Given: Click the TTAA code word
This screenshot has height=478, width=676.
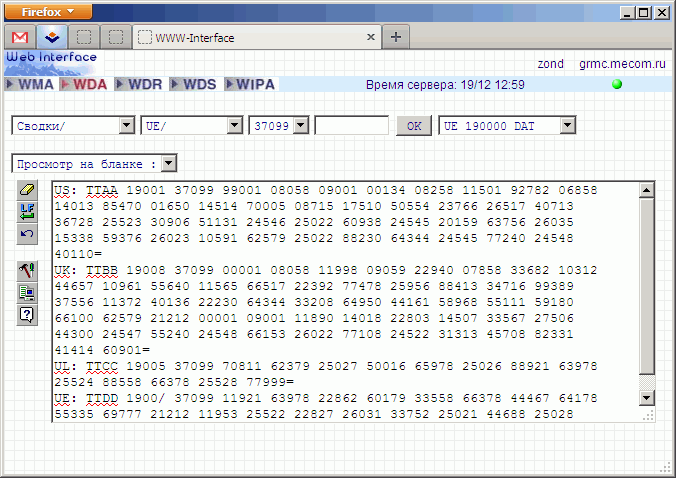Looking at the screenshot, I should (x=102, y=190).
